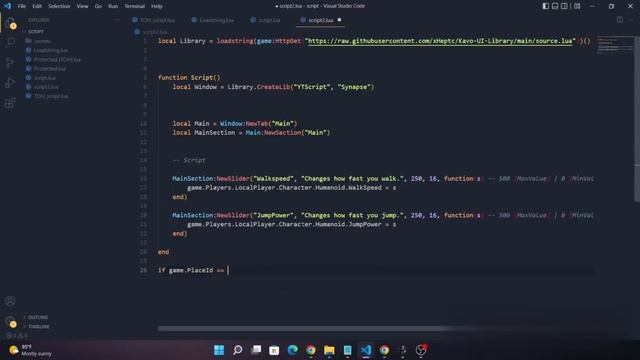640x360 pixels.
Task: Click the '-- Script' comment line
Action: tap(189, 160)
